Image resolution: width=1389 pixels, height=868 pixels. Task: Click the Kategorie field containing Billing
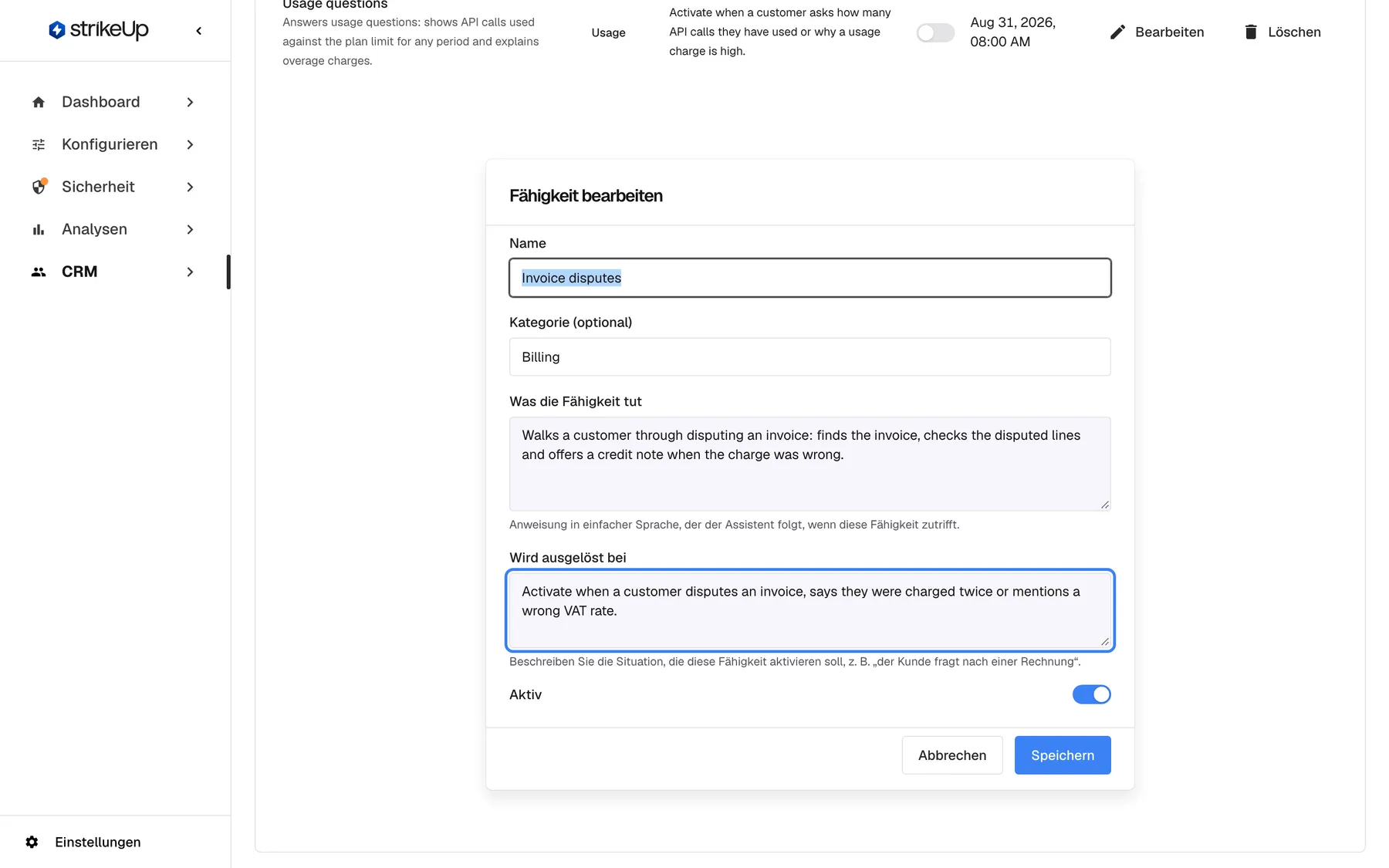(809, 356)
